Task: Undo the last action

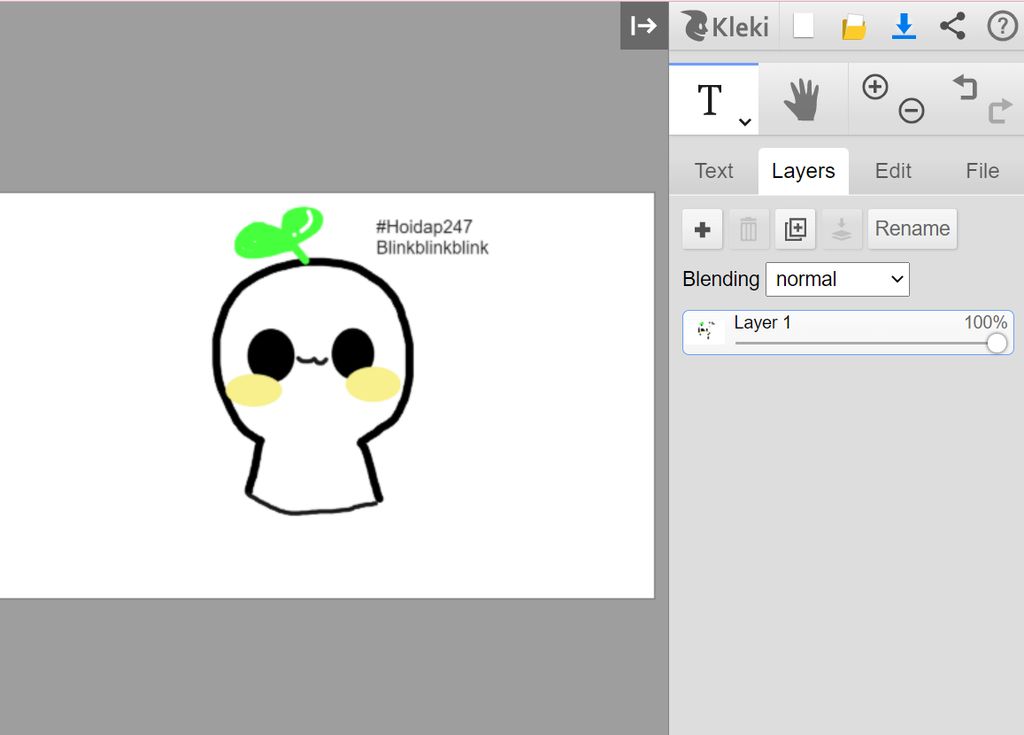Action: pos(965,87)
